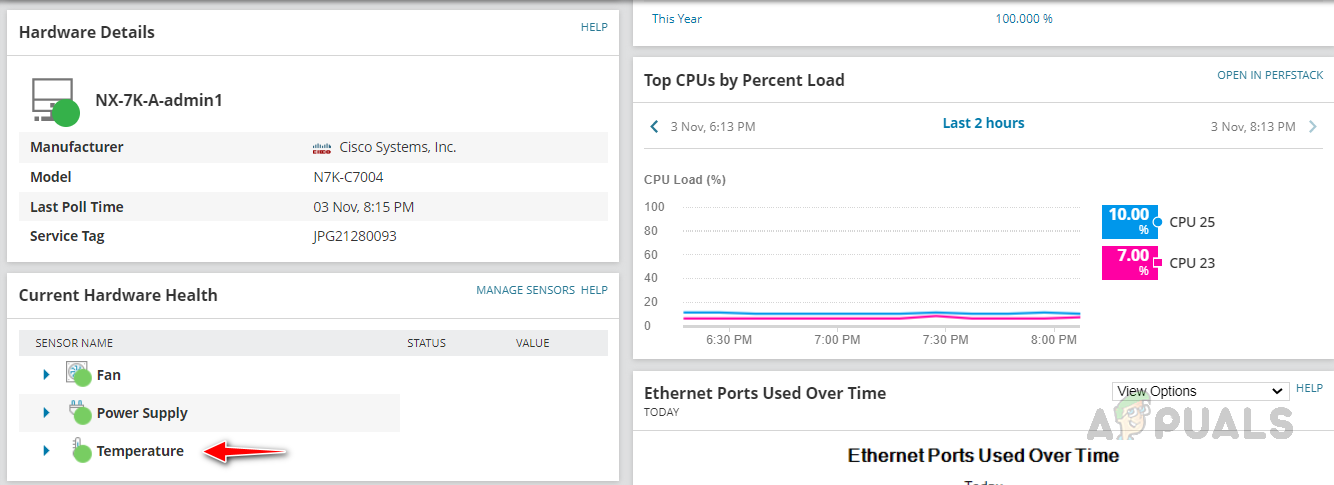Click the CPU 23 pink legend swatch
Screen dimensions: 1334x485
[x=1129, y=263]
